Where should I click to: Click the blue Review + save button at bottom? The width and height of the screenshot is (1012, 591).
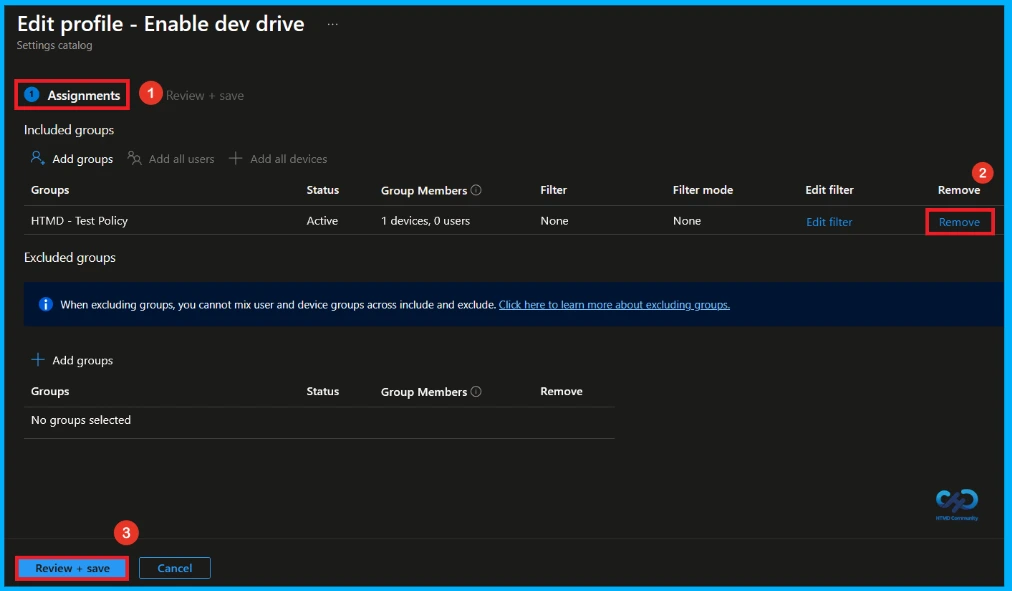(72, 568)
